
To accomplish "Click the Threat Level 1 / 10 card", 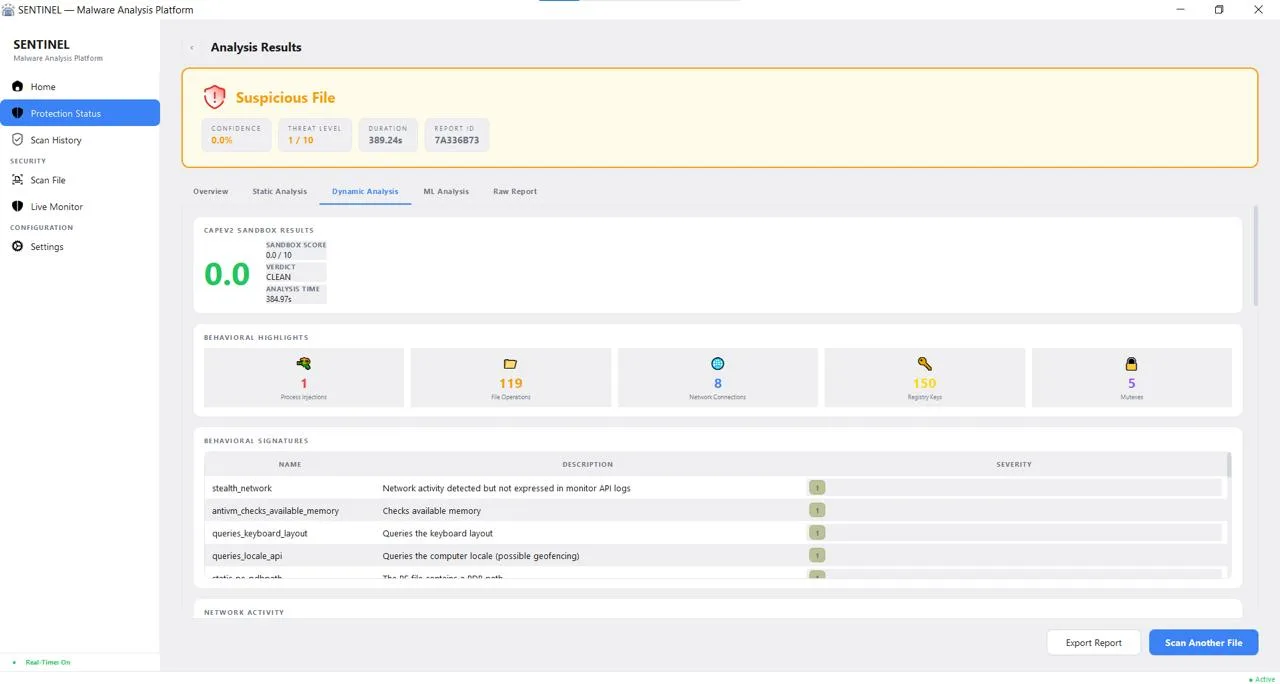I will (x=315, y=135).
